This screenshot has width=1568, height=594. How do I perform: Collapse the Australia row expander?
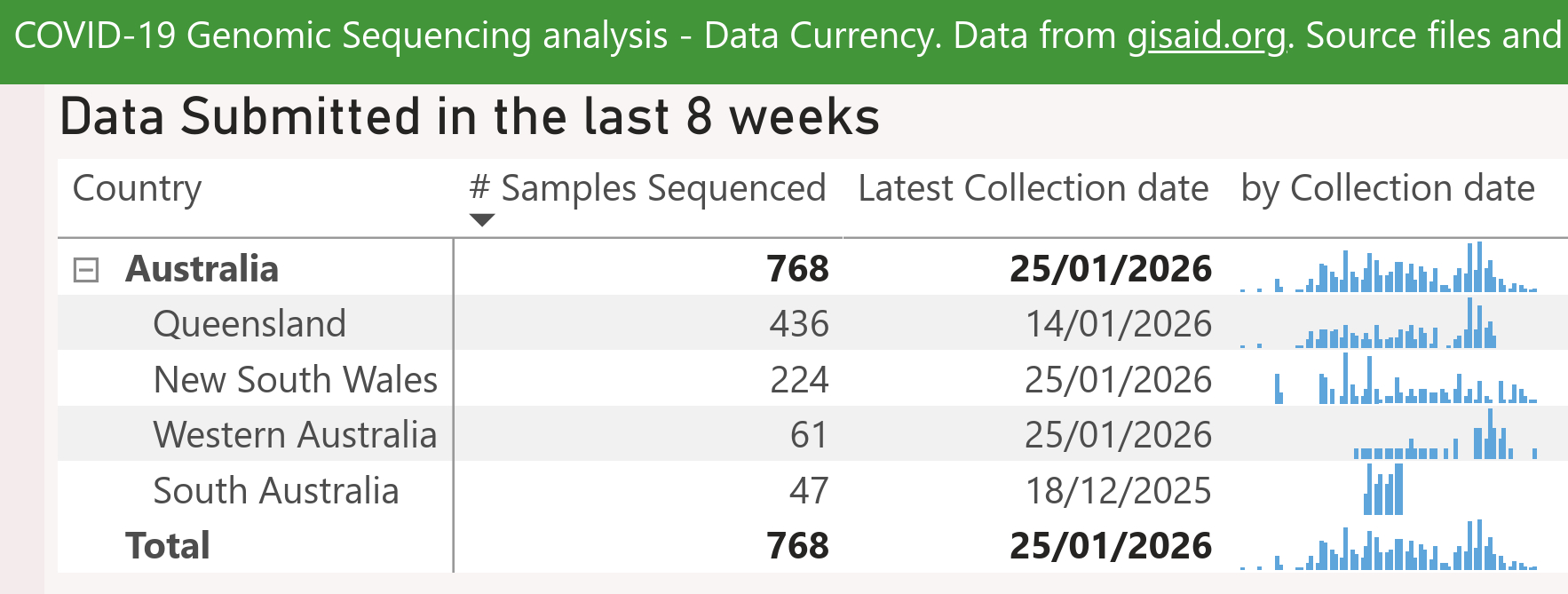pos(86,270)
